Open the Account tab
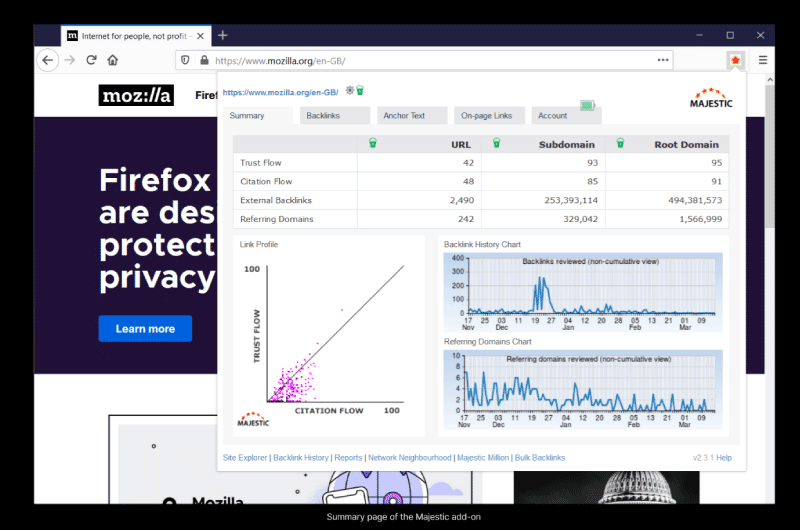 pyautogui.click(x=566, y=116)
